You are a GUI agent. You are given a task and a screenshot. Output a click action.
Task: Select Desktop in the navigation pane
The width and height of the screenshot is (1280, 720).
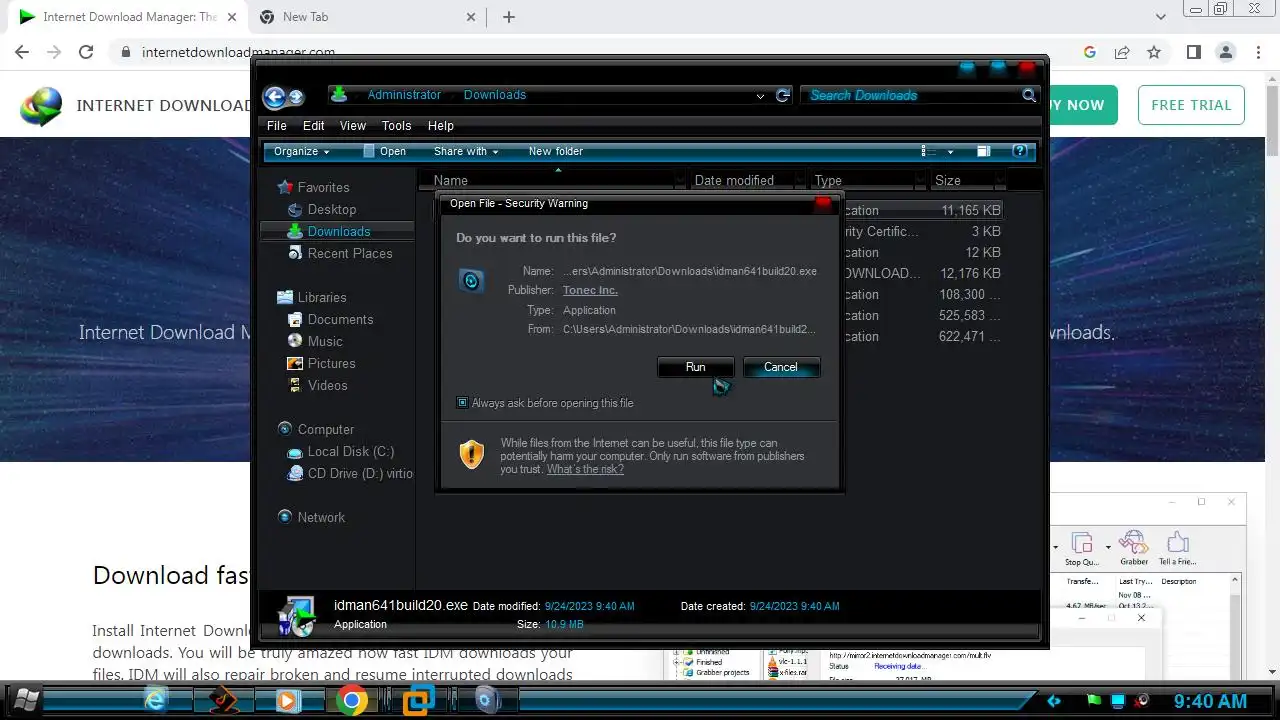click(322, 209)
